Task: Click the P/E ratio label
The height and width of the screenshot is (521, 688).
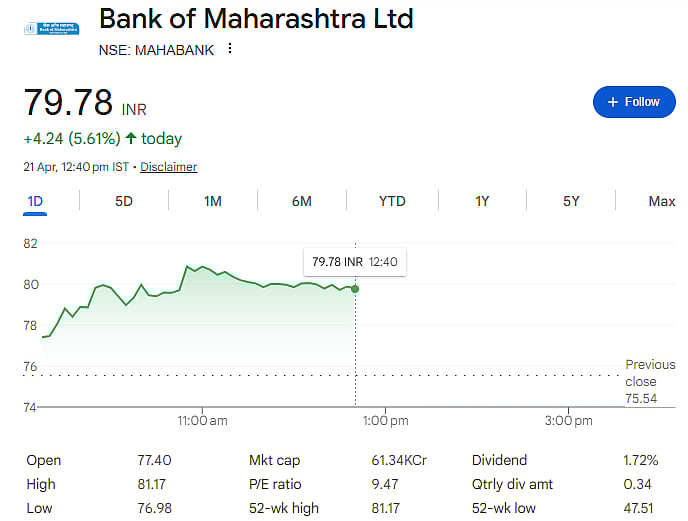Action: [276, 484]
